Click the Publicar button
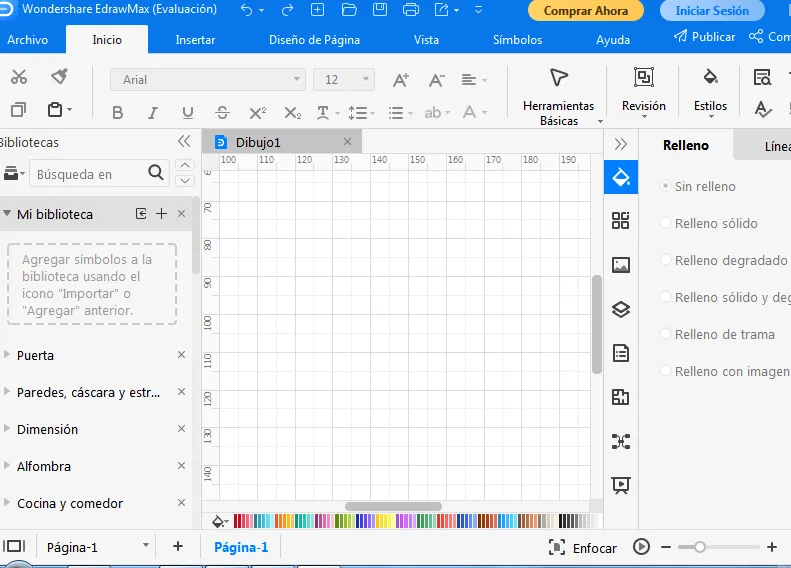Image resolution: width=791 pixels, height=568 pixels. click(x=705, y=37)
